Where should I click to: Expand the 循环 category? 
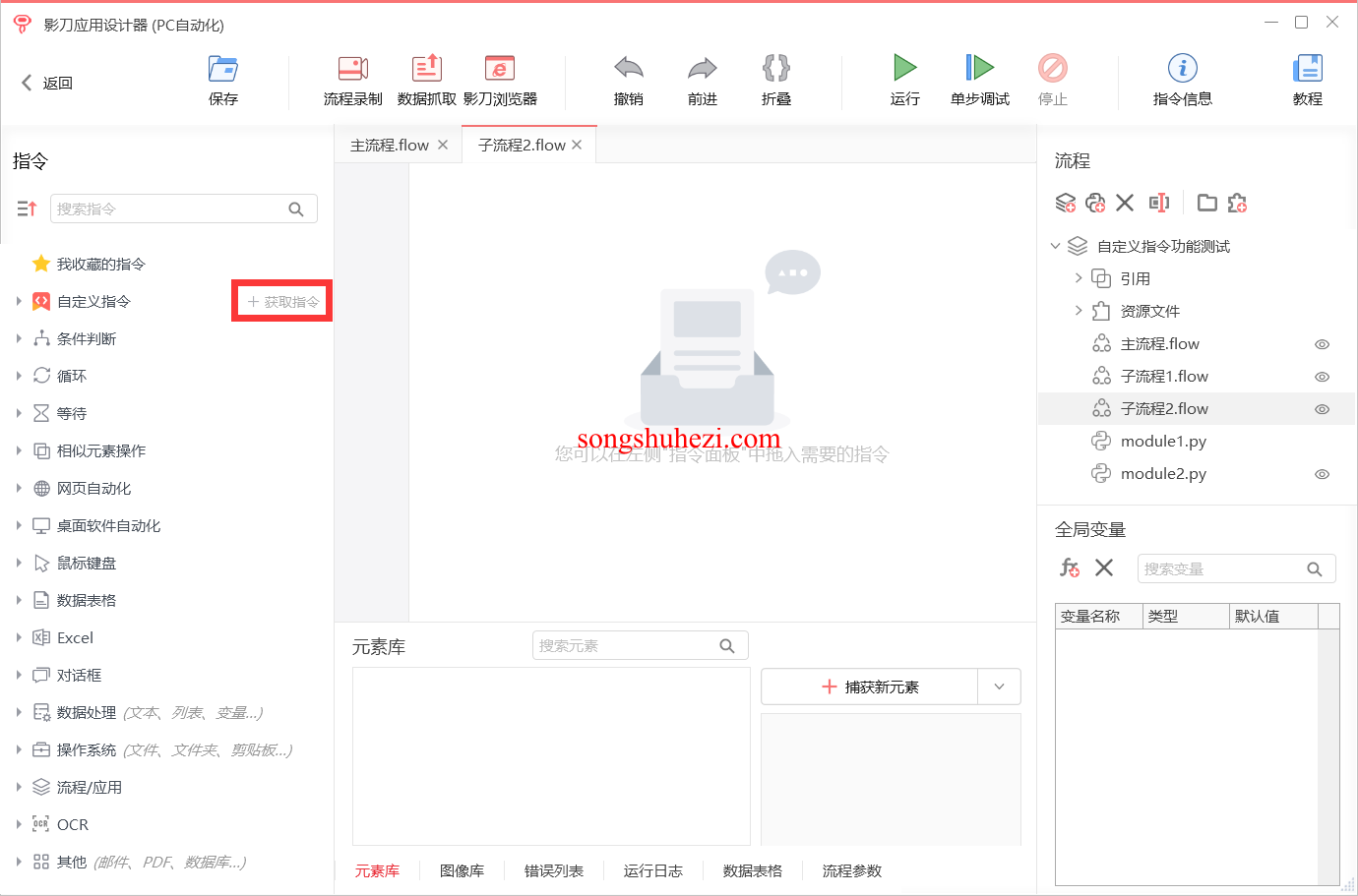tap(19, 376)
